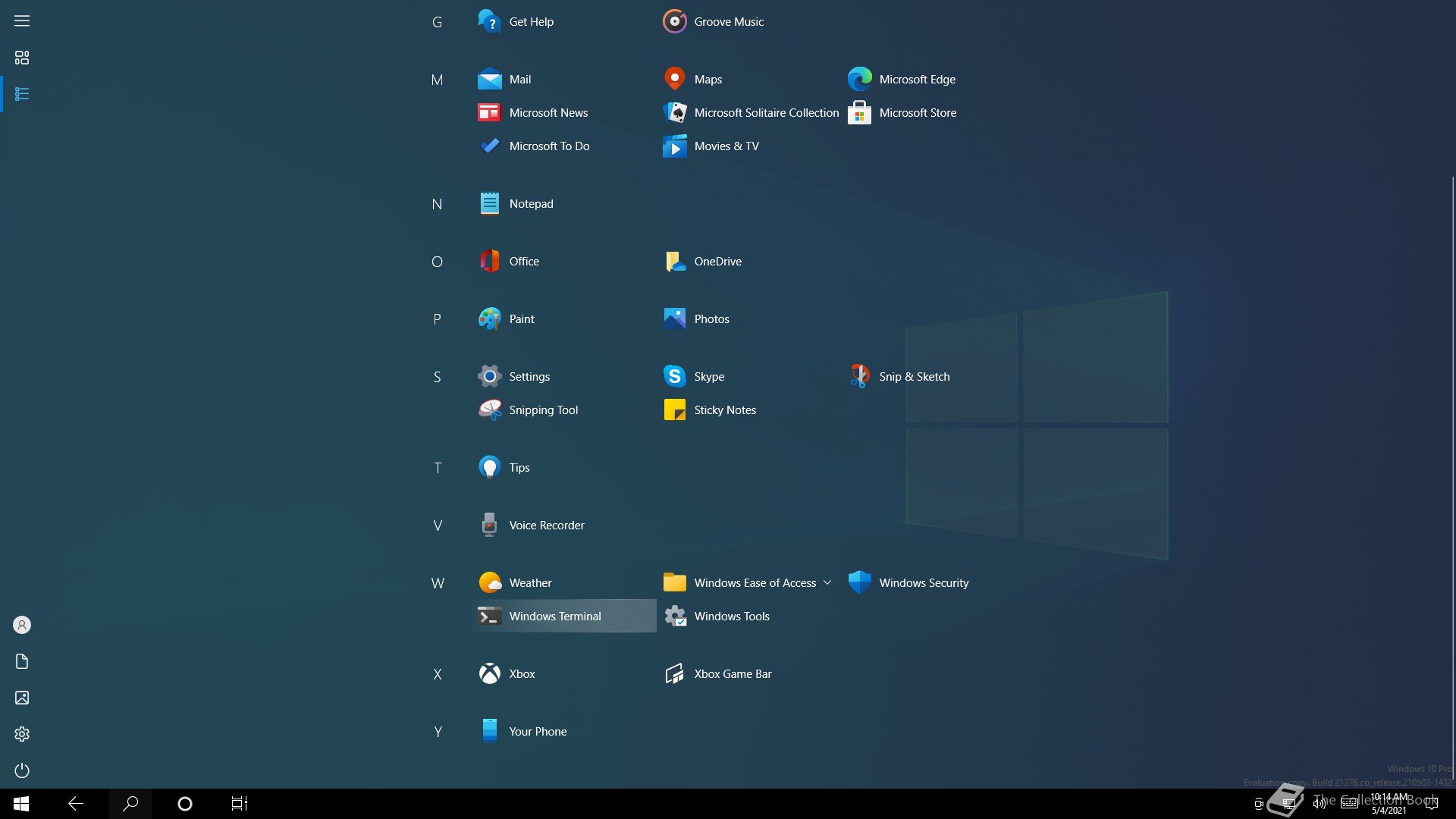Image resolution: width=1456 pixels, height=819 pixels.
Task: Open Microsoft News
Action: pos(563,112)
